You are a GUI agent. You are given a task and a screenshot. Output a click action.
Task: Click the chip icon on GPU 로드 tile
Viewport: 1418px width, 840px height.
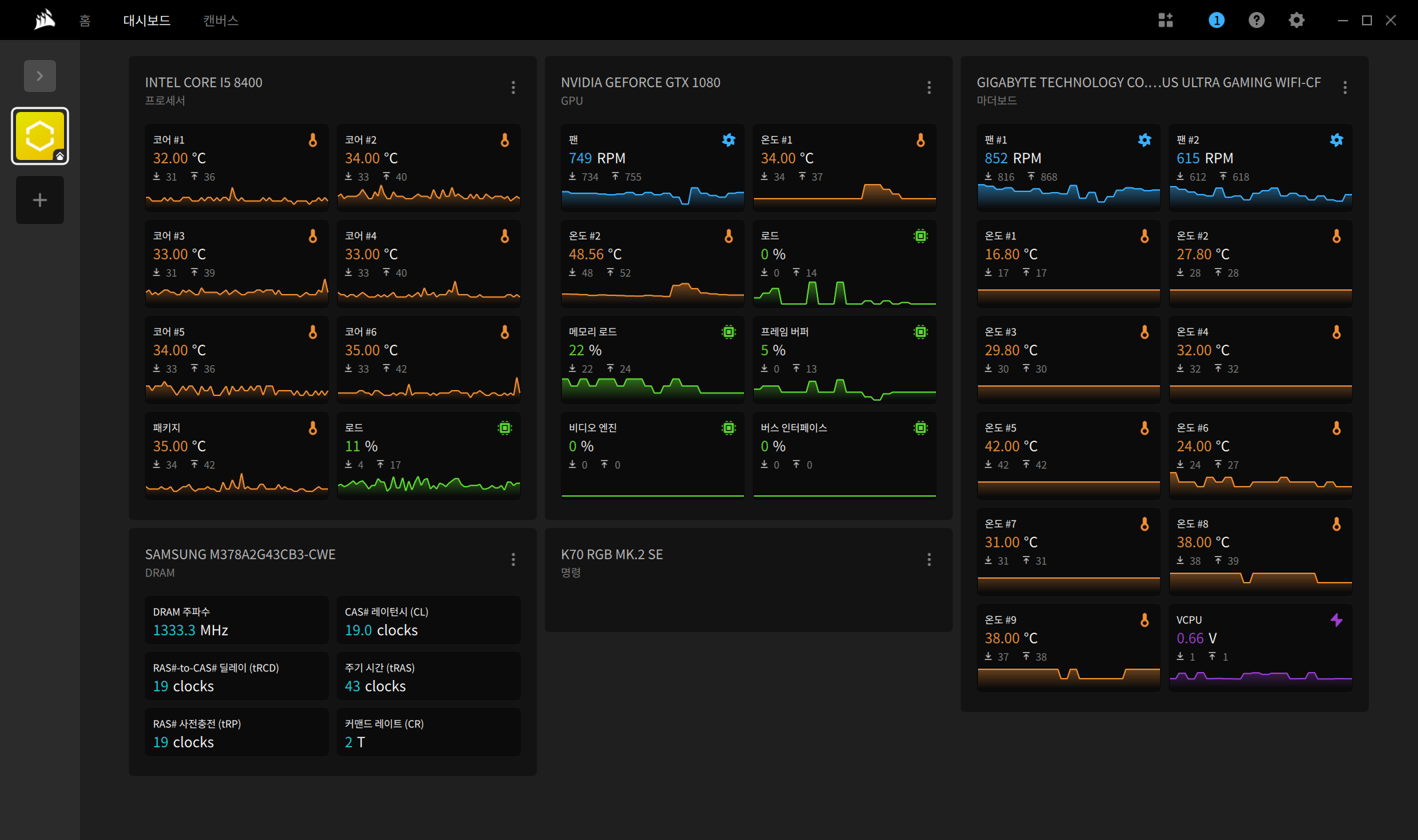921,236
